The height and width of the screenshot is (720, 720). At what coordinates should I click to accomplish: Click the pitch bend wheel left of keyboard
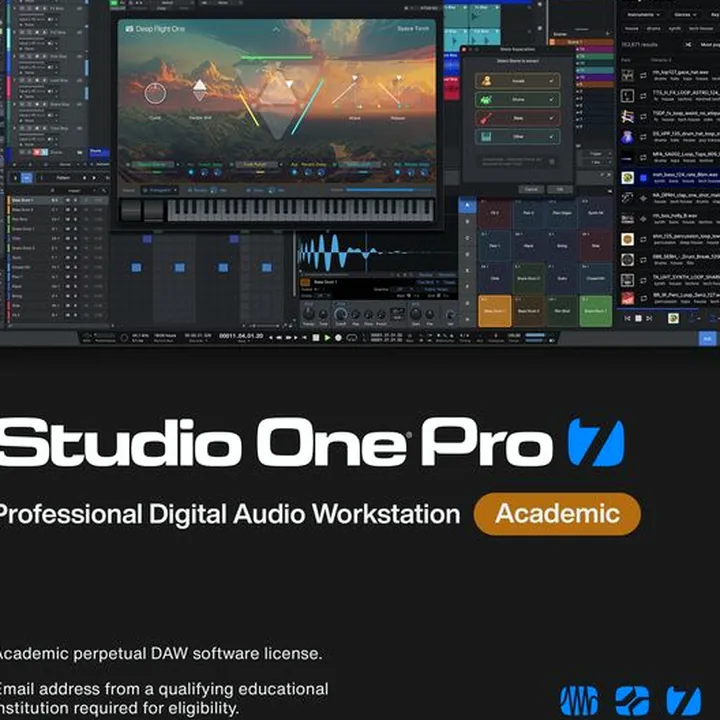pos(130,211)
